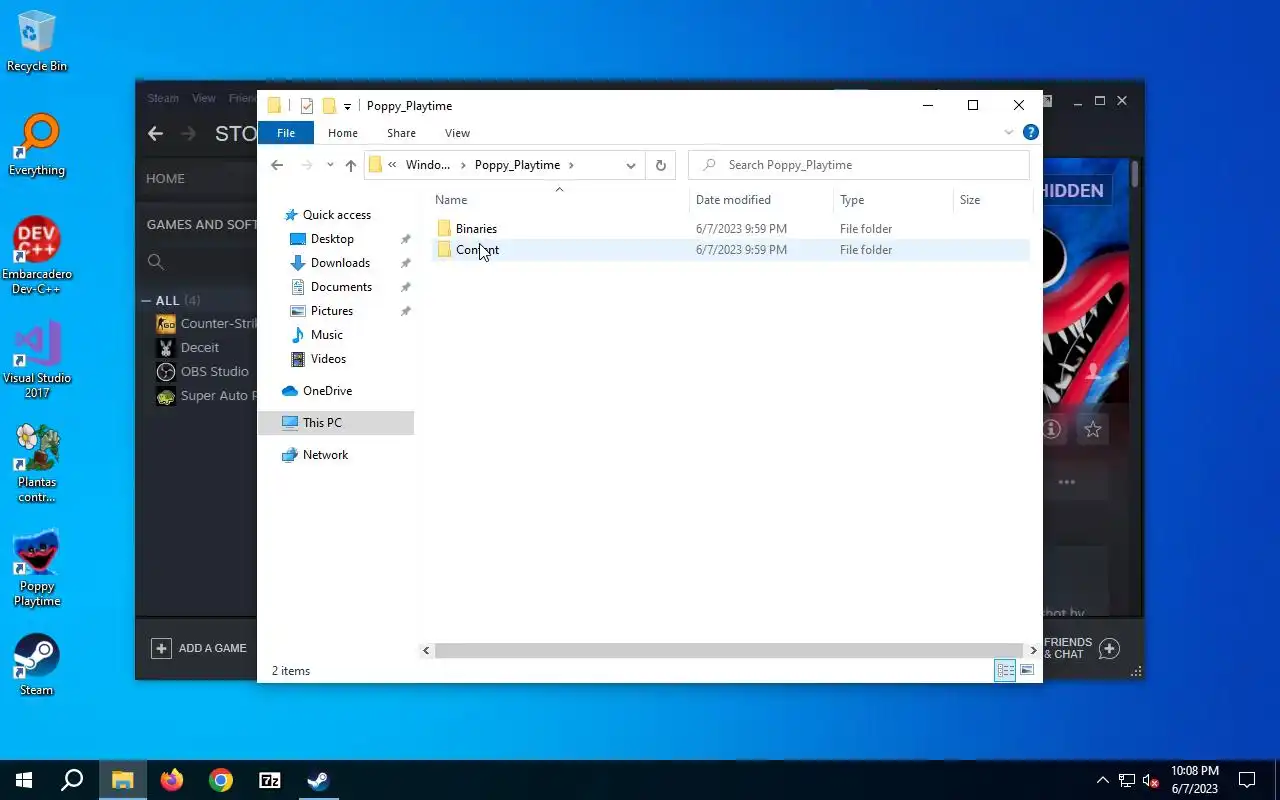Click ADD A GAME in Steam

point(199,648)
